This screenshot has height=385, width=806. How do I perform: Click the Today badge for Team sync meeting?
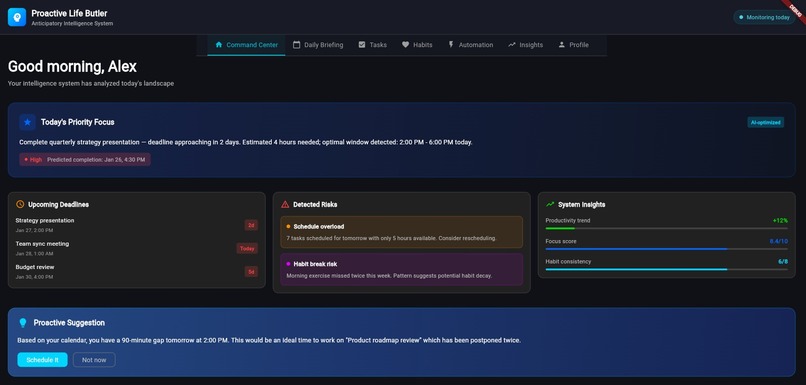[247, 248]
